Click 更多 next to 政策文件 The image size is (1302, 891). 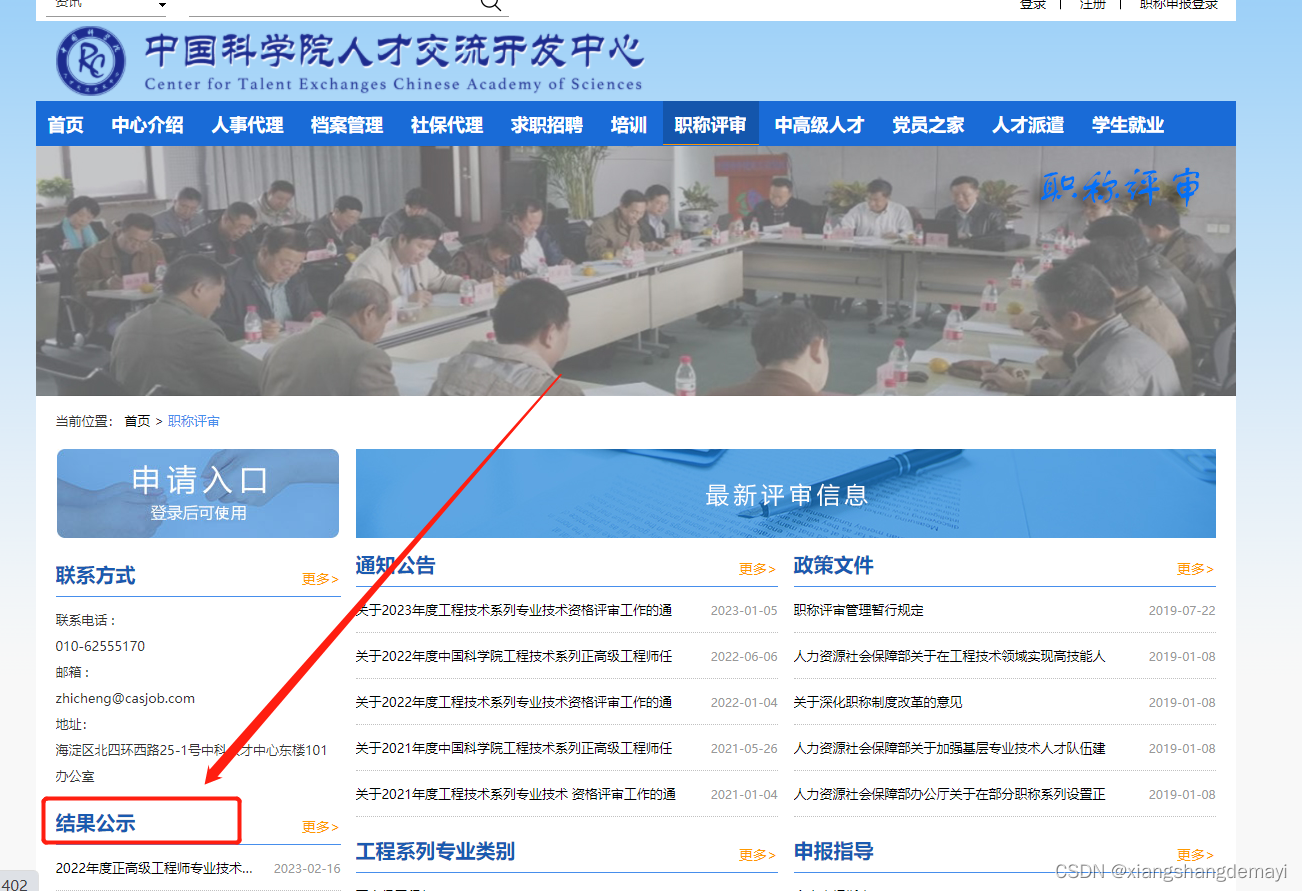[1195, 569]
